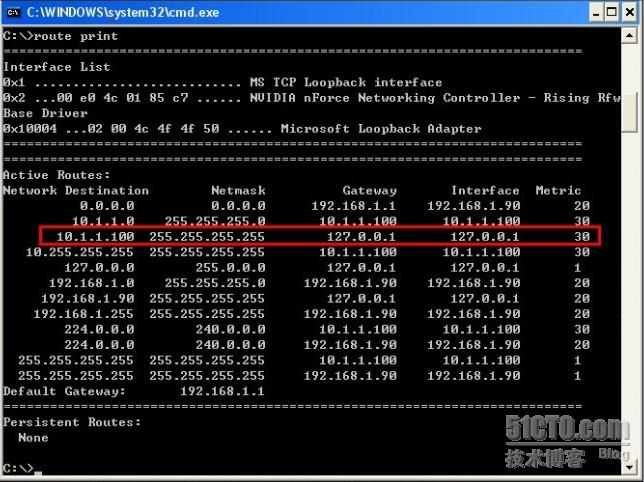
Task: Click the '0x10004' interface index
Action: pyautogui.click(x=30, y=129)
